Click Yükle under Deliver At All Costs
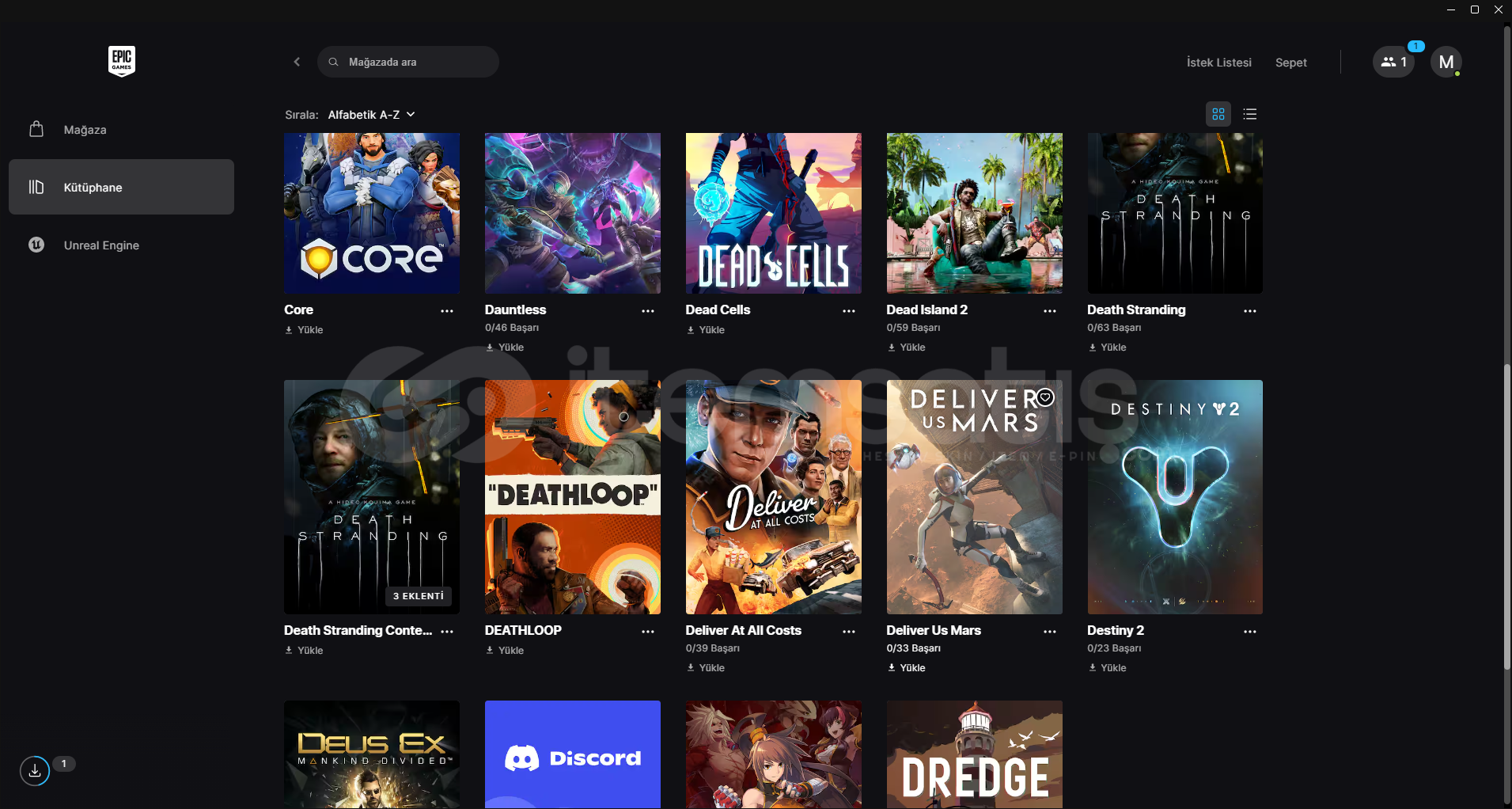Viewport: 1512px width, 809px height. [x=706, y=668]
